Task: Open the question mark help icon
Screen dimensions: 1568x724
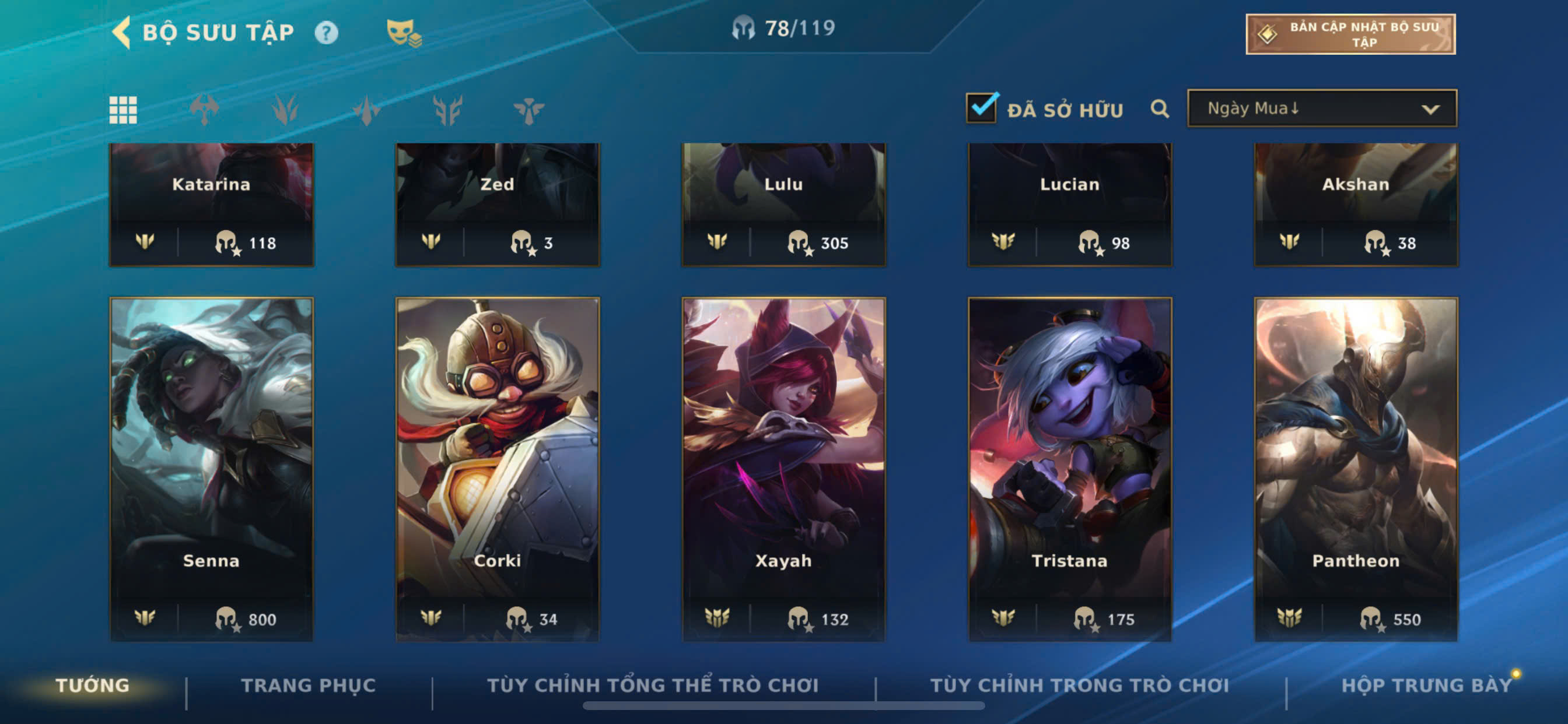Action: pos(326,32)
